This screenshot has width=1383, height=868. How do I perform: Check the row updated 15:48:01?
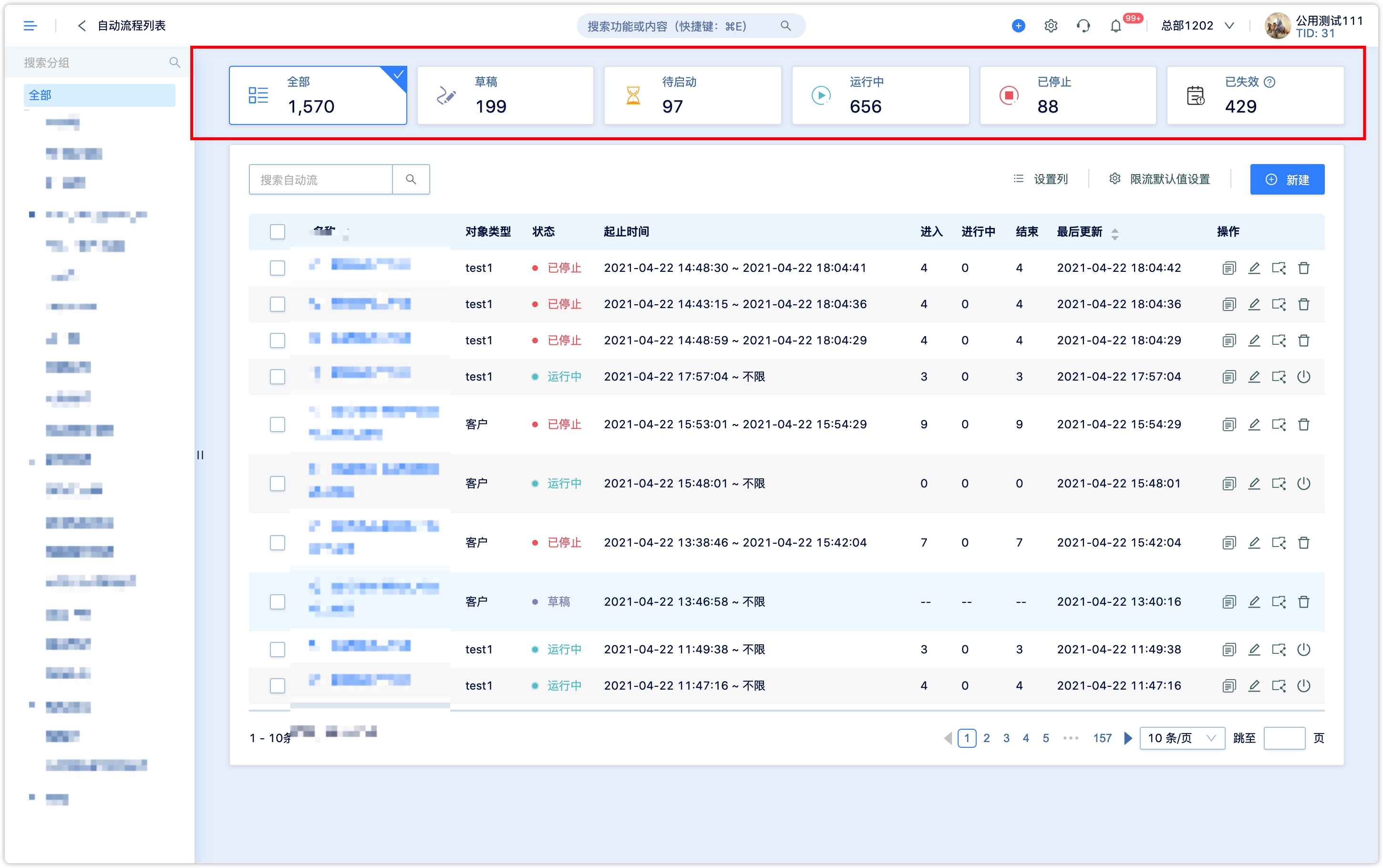click(x=277, y=484)
